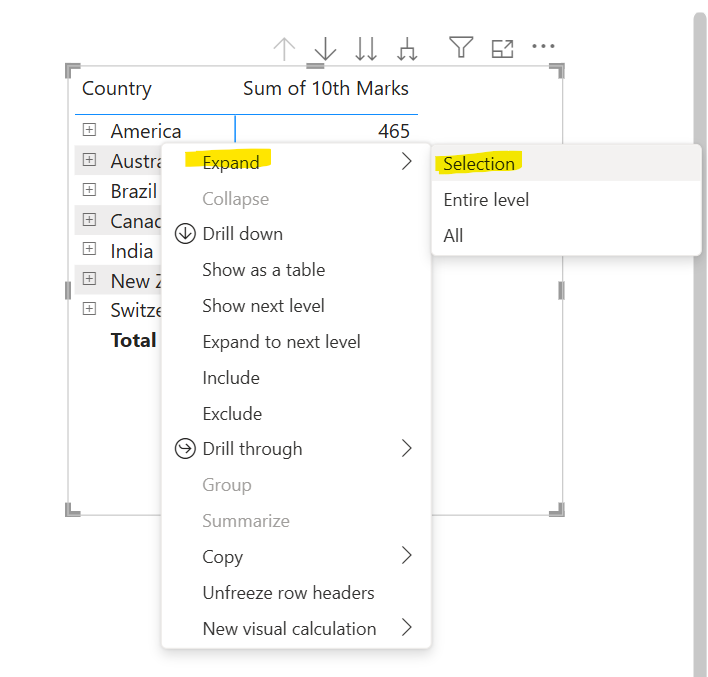Expand the India row plus box
The width and height of the screenshot is (708, 677).
click(89, 249)
